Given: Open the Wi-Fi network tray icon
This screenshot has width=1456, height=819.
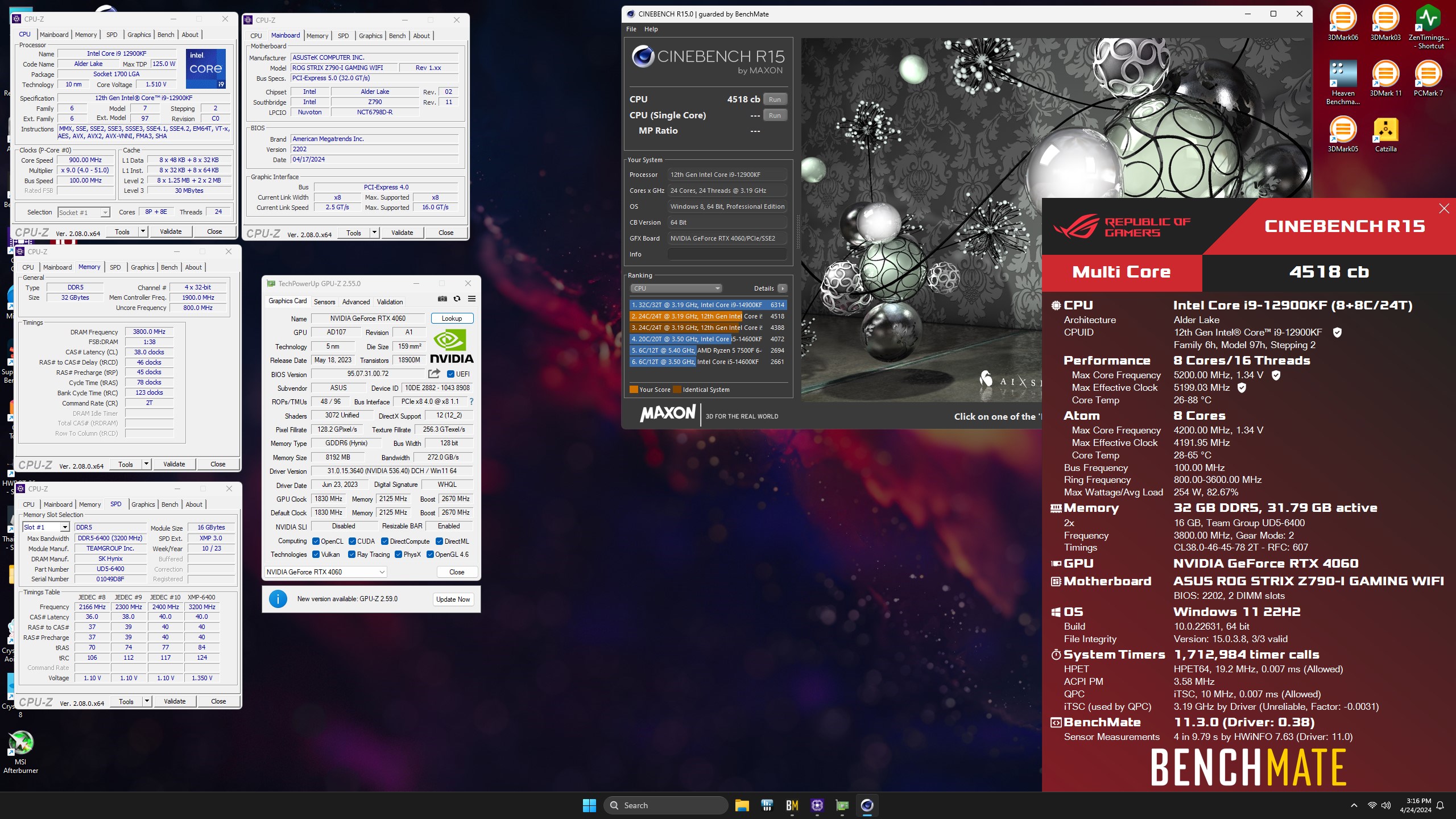Looking at the screenshot, I should (1372, 805).
